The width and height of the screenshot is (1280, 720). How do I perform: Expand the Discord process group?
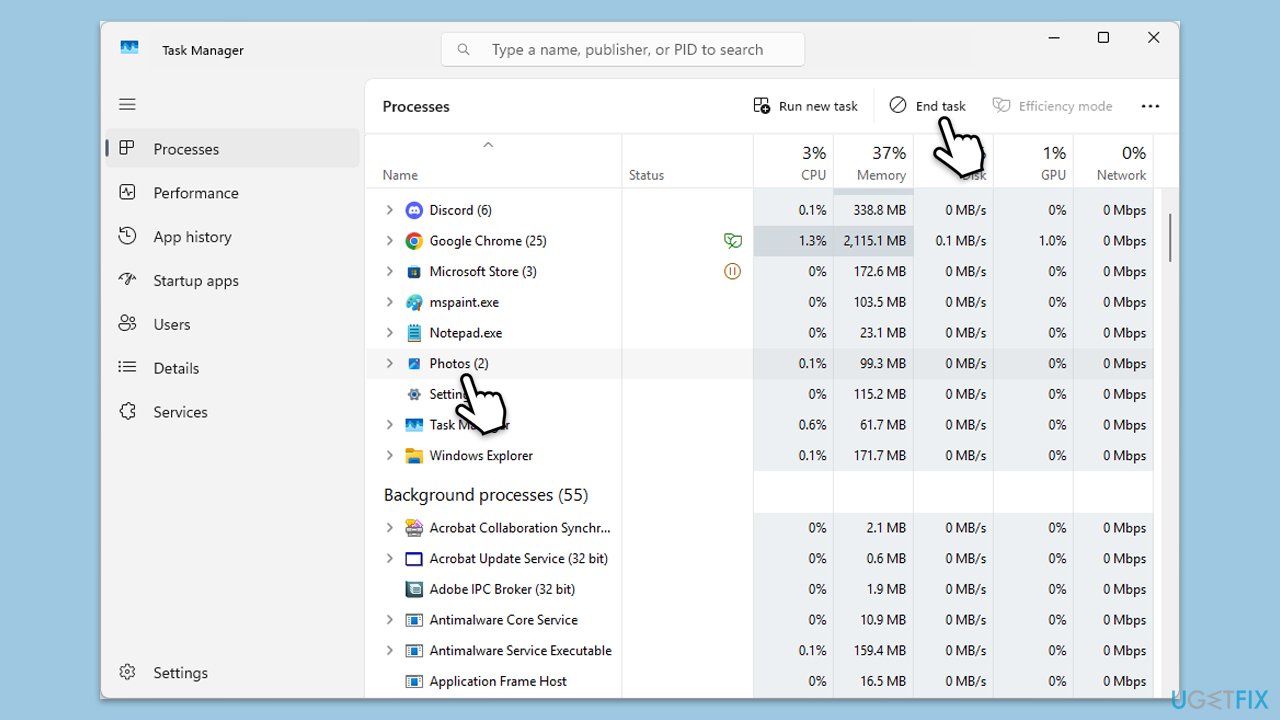[390, 210]
